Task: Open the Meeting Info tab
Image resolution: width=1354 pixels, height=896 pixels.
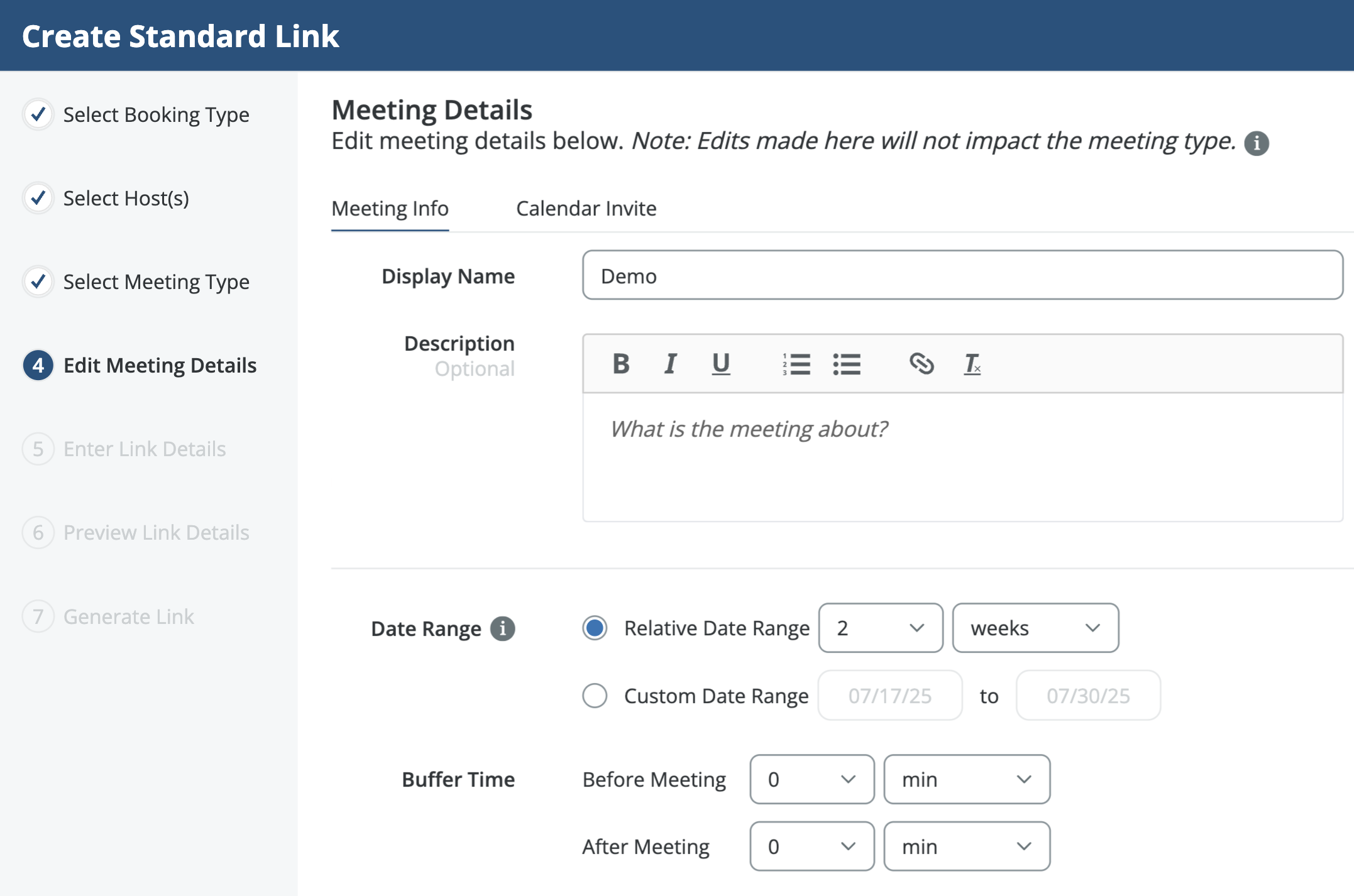Action: tap(390, 209)
